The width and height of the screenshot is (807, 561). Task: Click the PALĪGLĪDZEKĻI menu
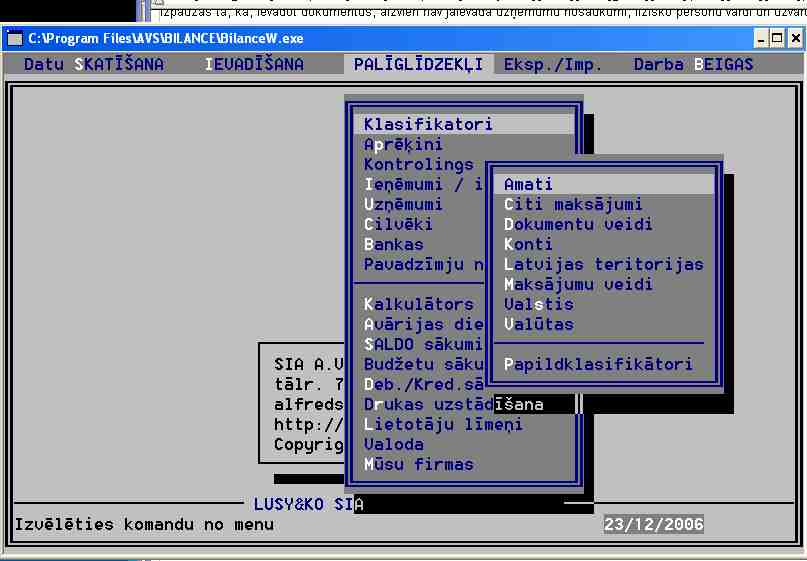418,64
